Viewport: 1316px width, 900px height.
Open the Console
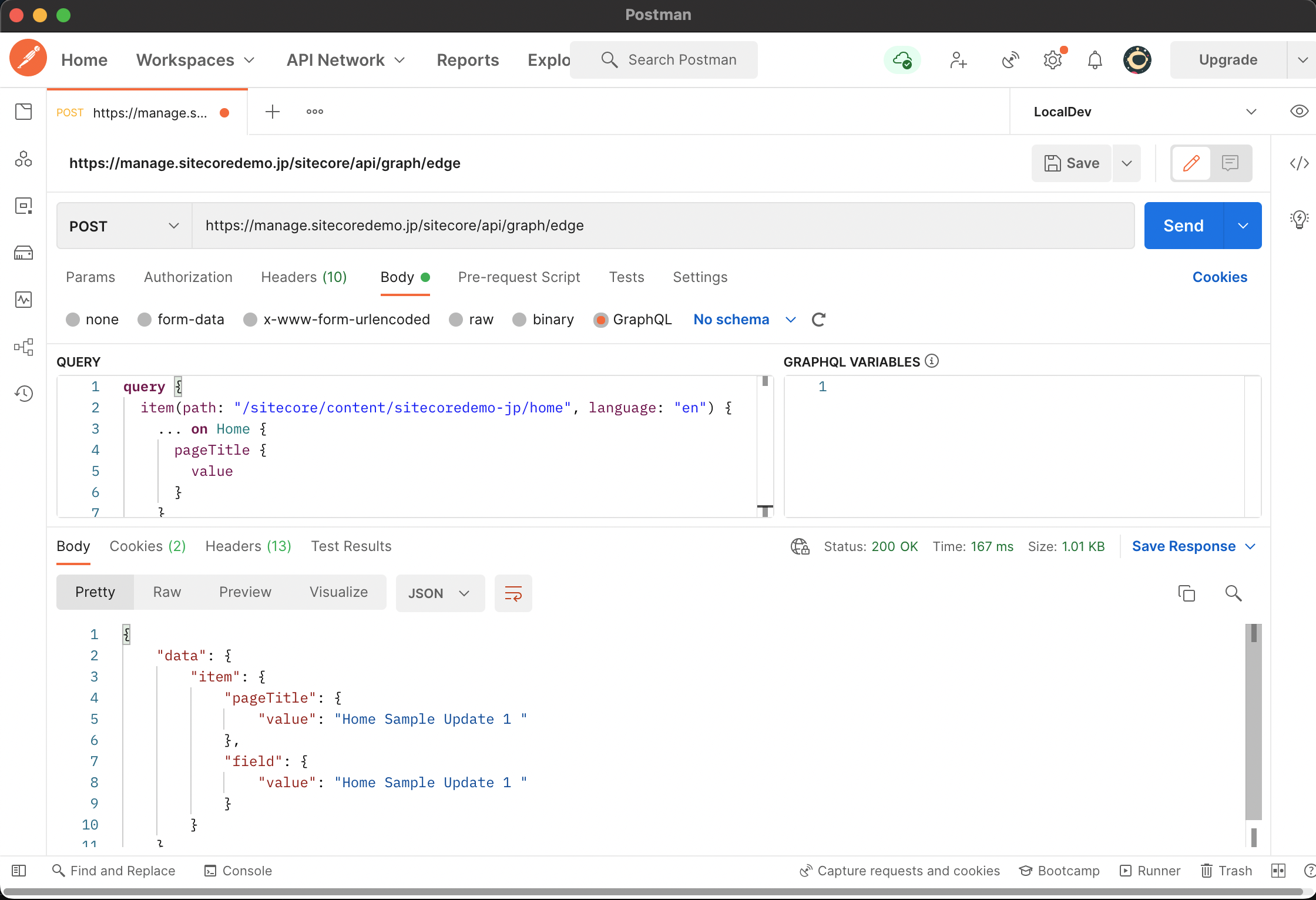click(x=238, y=871)
